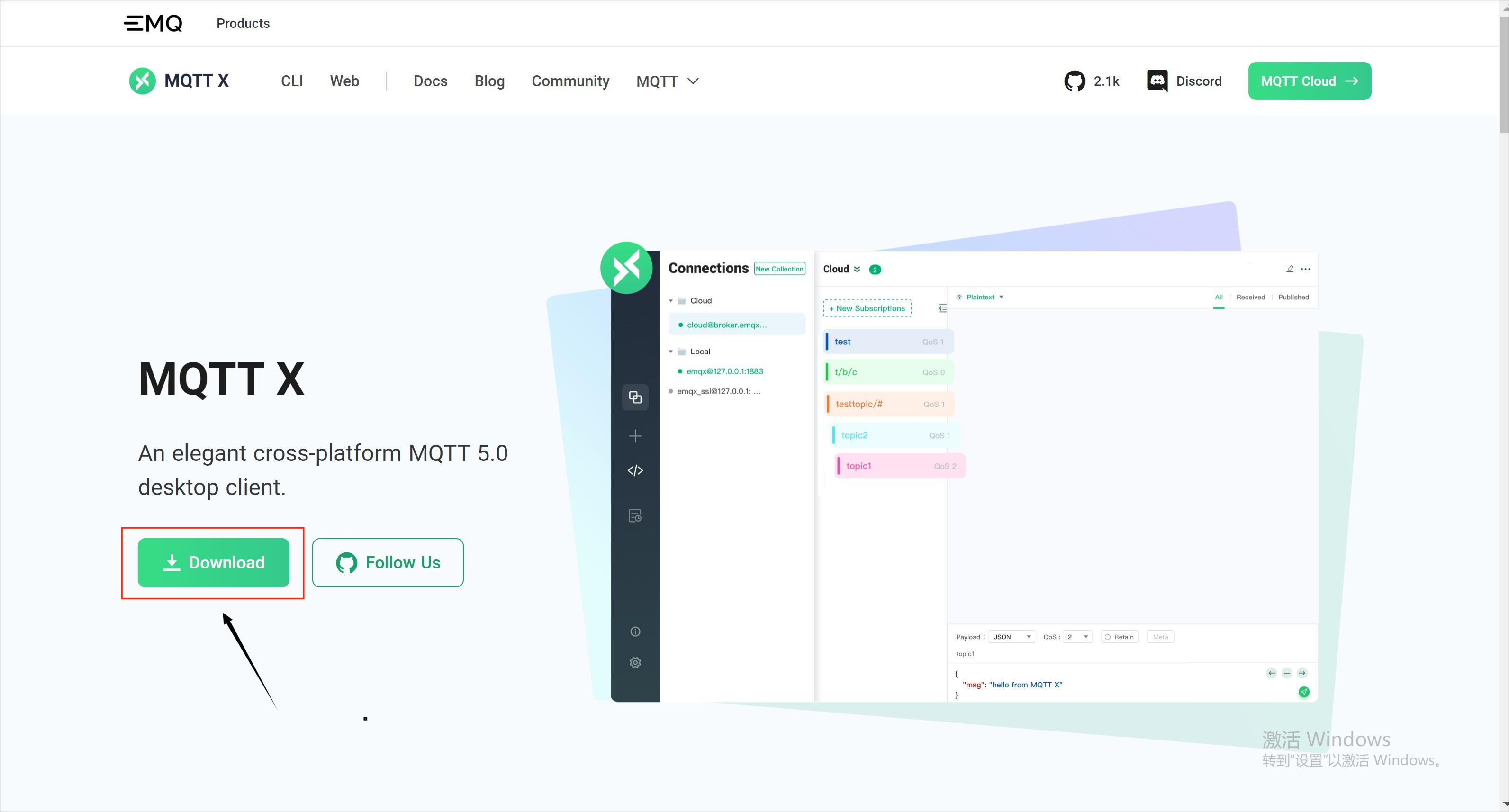Click the large MQTT X app logo

coord(626,268)
